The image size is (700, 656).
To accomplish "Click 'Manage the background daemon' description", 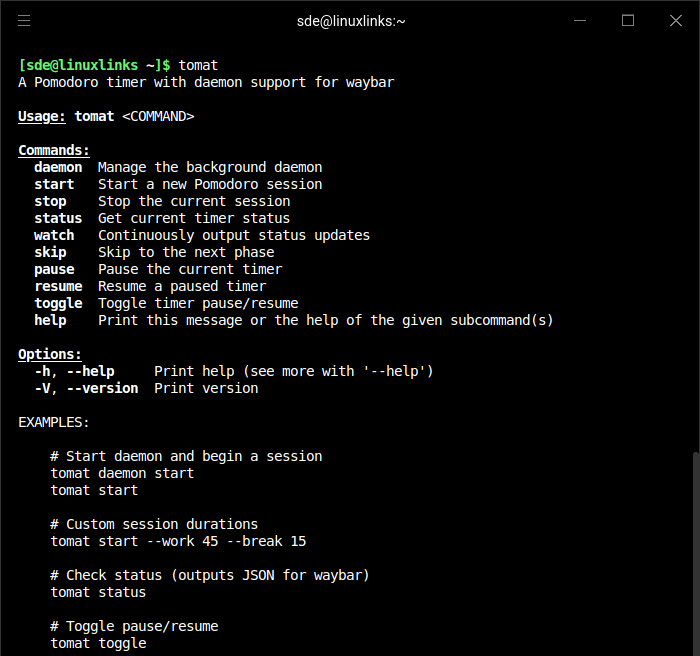I will tap(210, 167).
